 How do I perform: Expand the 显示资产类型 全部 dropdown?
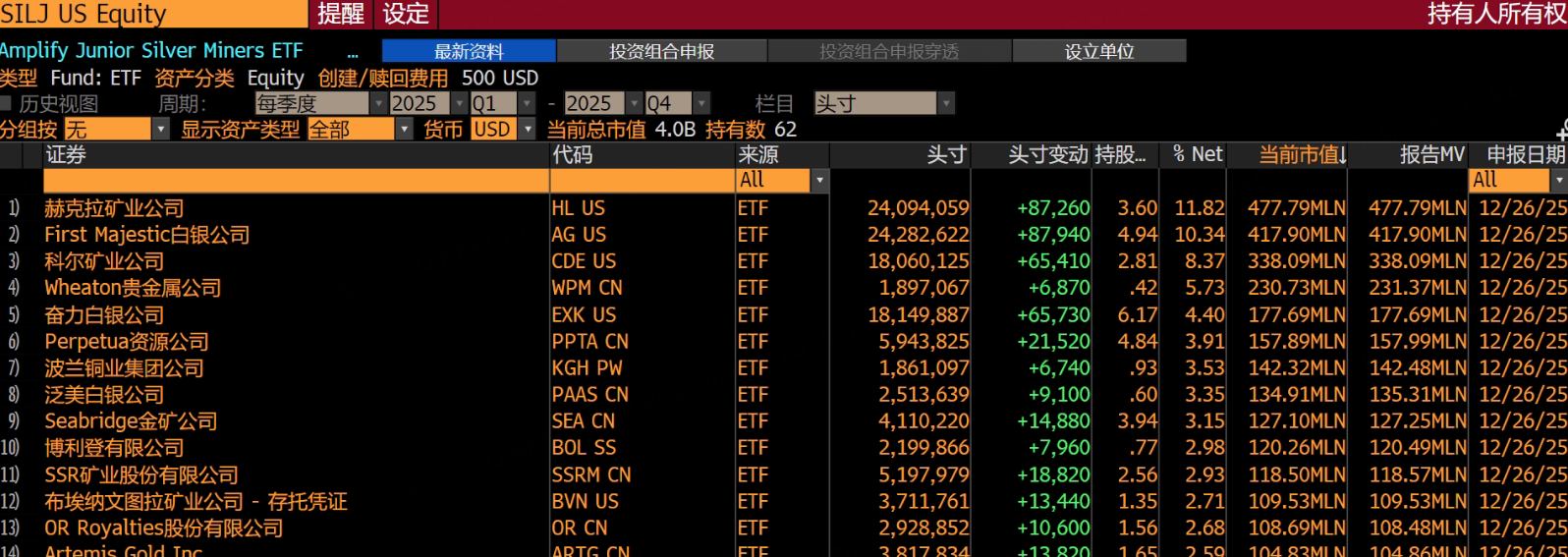[404, 130]
